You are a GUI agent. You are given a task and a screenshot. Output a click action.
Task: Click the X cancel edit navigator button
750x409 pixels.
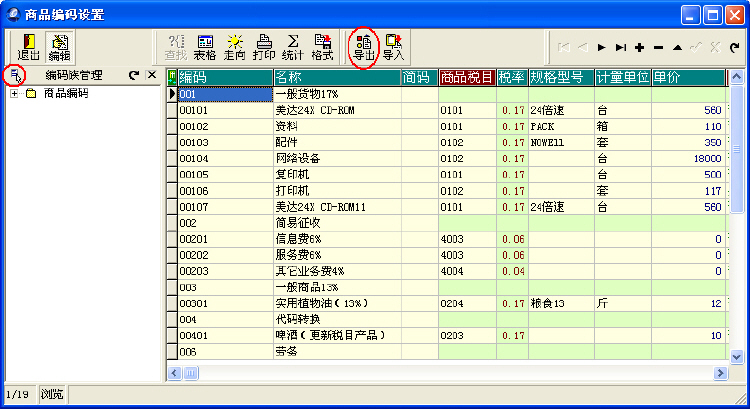[716, 47]
